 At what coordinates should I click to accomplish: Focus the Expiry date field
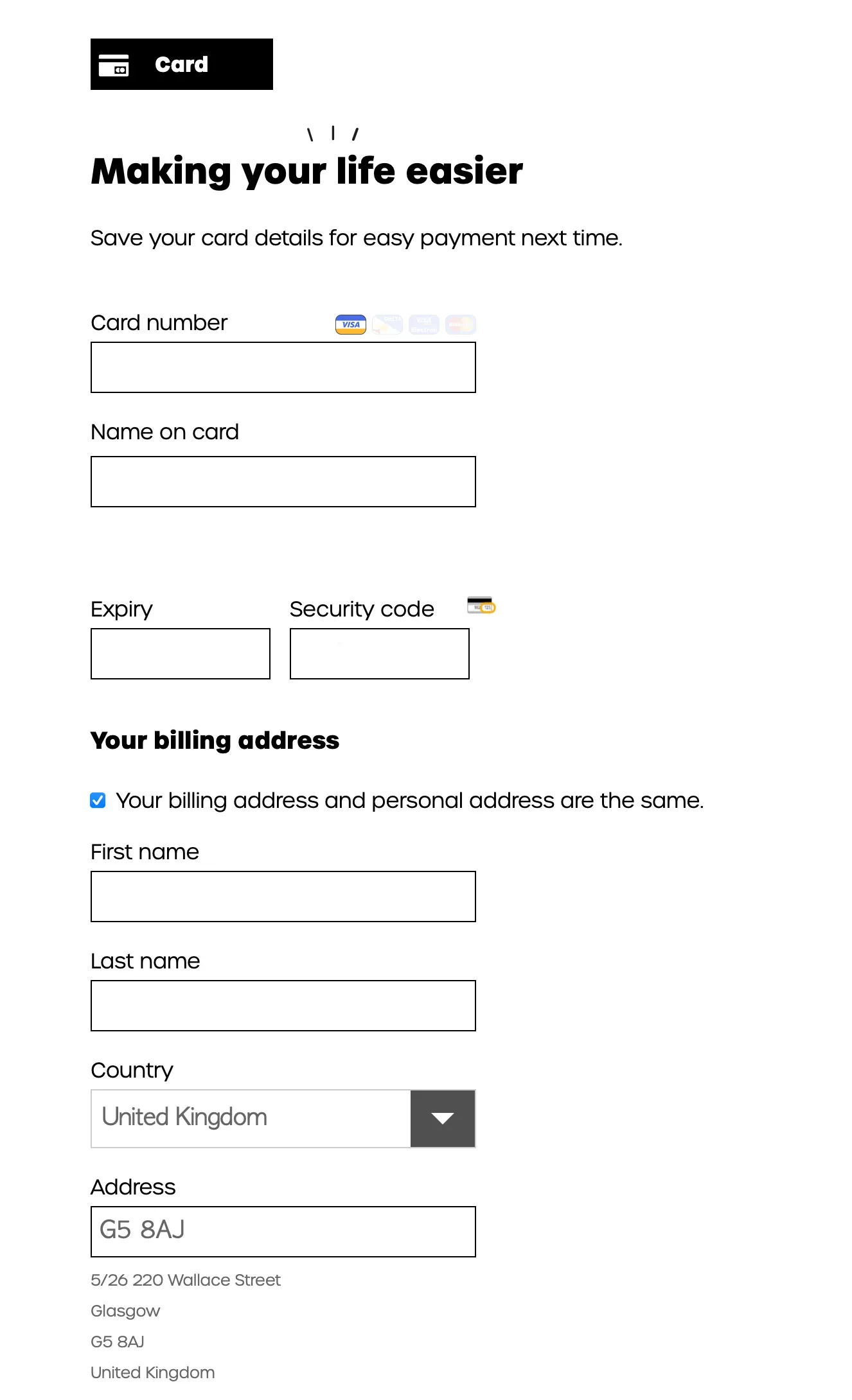[180, 654]
